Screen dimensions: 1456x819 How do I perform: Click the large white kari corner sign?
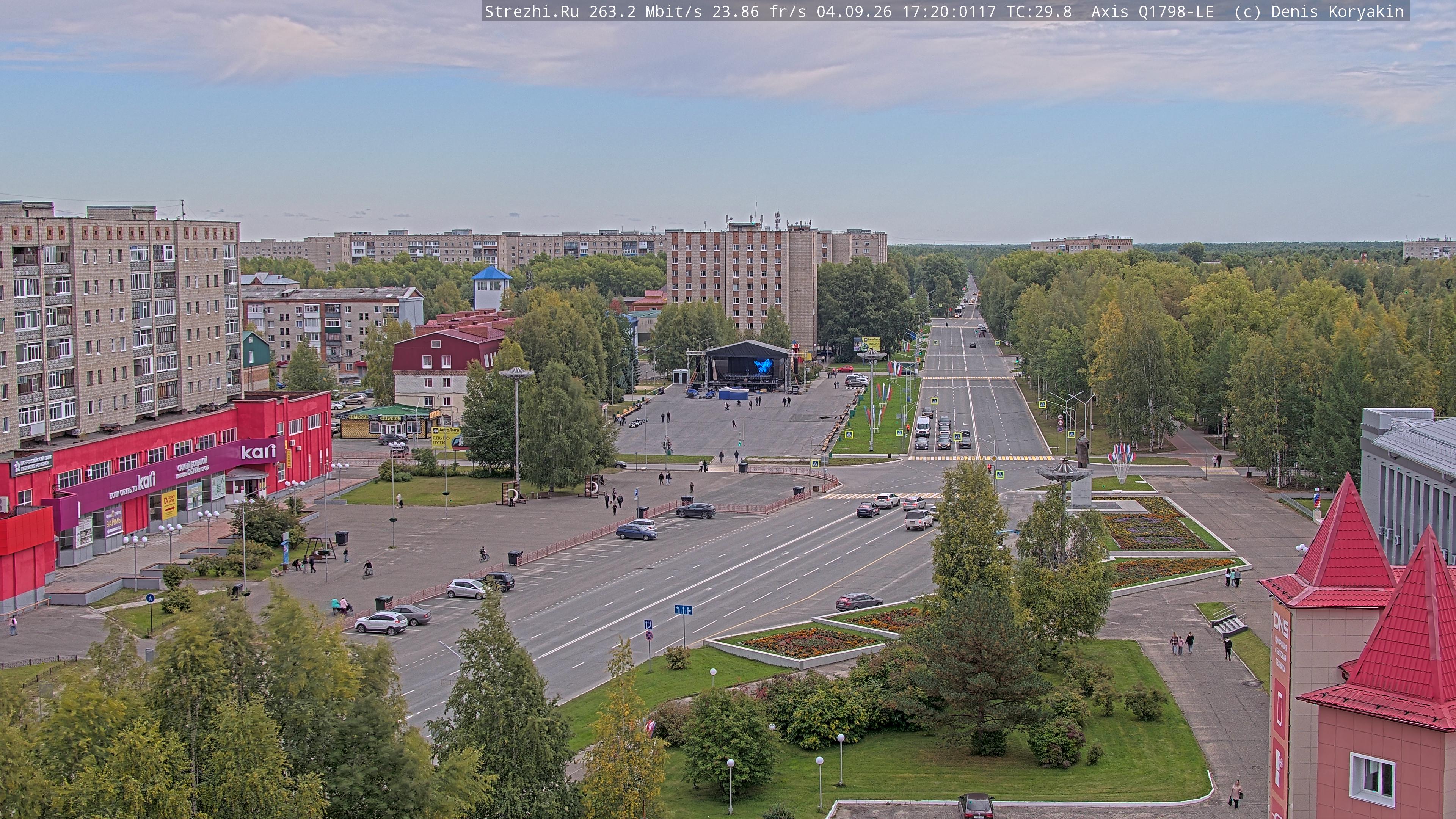coord(258,451)
